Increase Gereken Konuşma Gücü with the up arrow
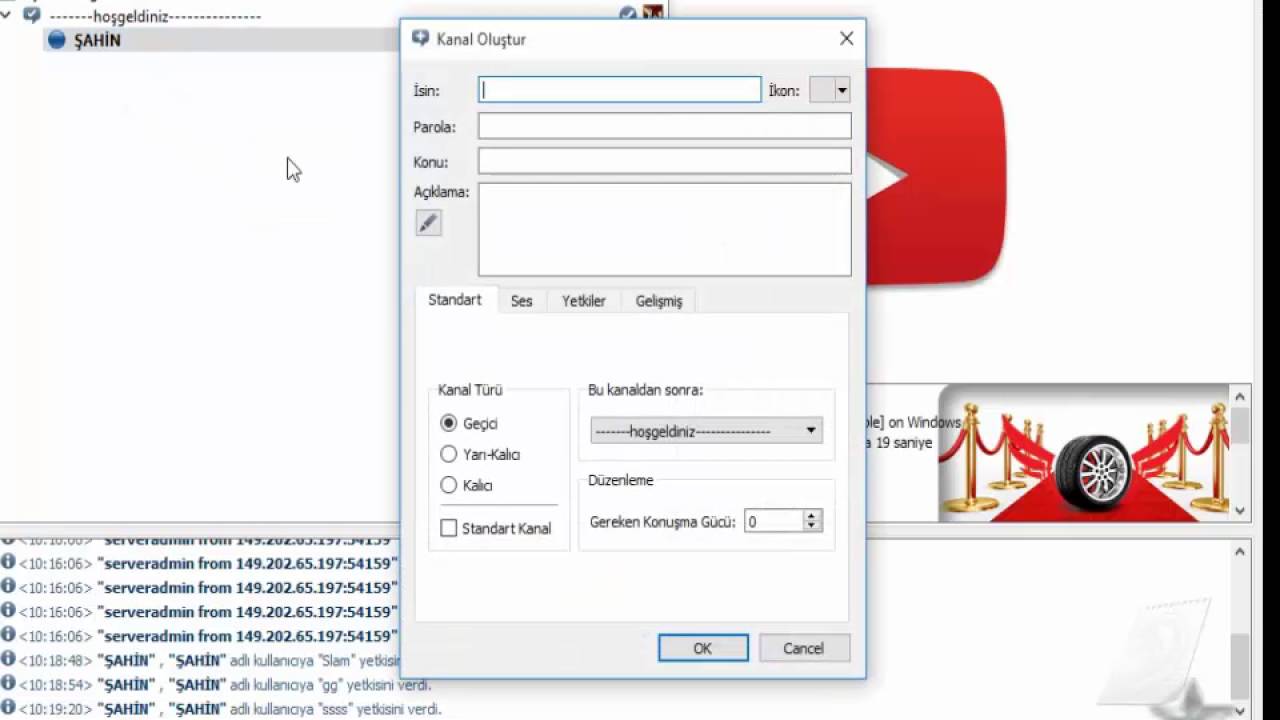Screen dimensions: 1280x720 pos(812,516)
